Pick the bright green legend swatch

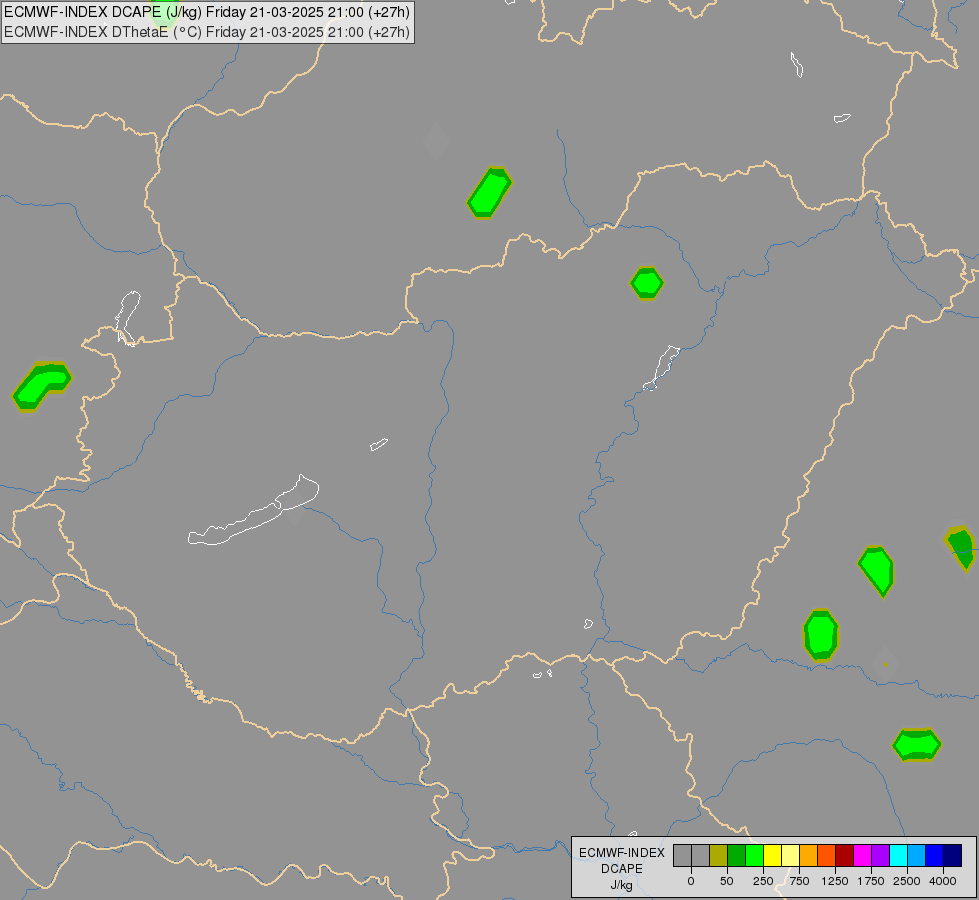pos(755,855)
